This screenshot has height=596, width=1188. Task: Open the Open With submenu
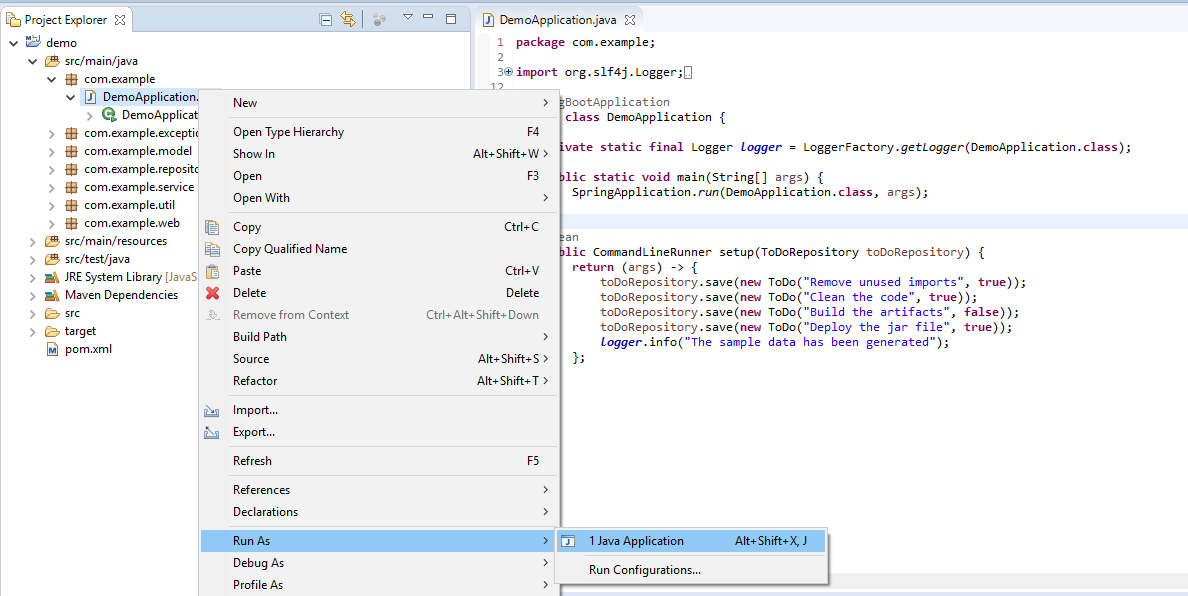click(x=379, y=198)
